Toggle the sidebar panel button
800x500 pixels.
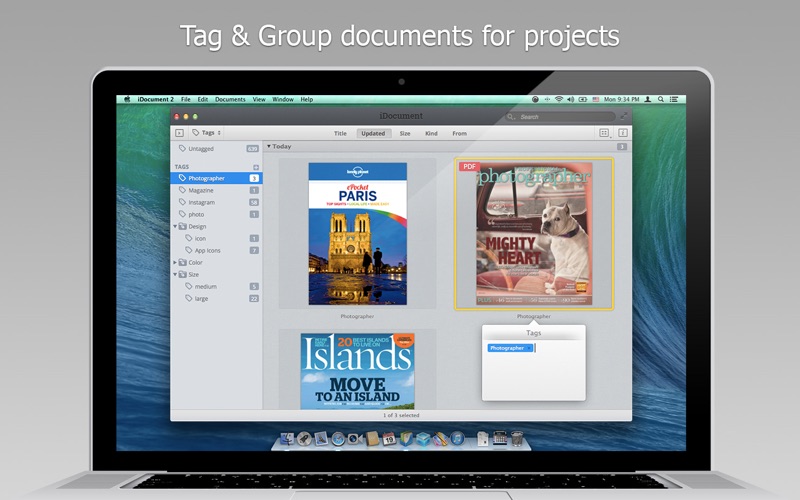179,132
